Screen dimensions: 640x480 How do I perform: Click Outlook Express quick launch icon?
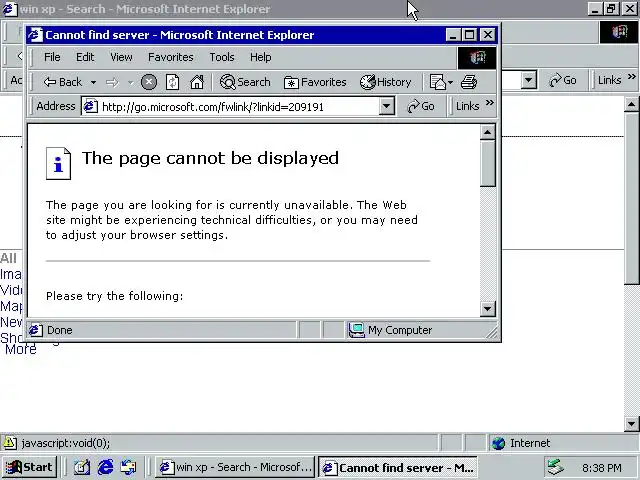[128, 467]
